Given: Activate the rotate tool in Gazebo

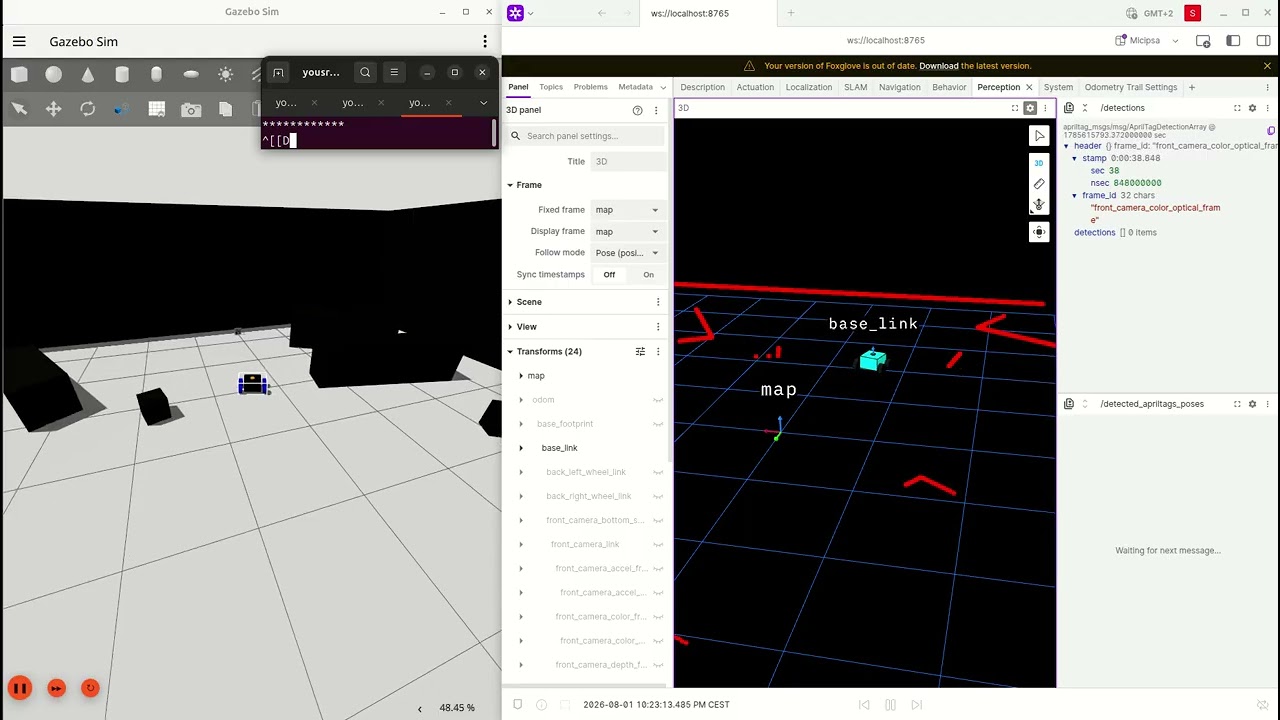Looking at the screenshot, I should [x=88, y=109].
